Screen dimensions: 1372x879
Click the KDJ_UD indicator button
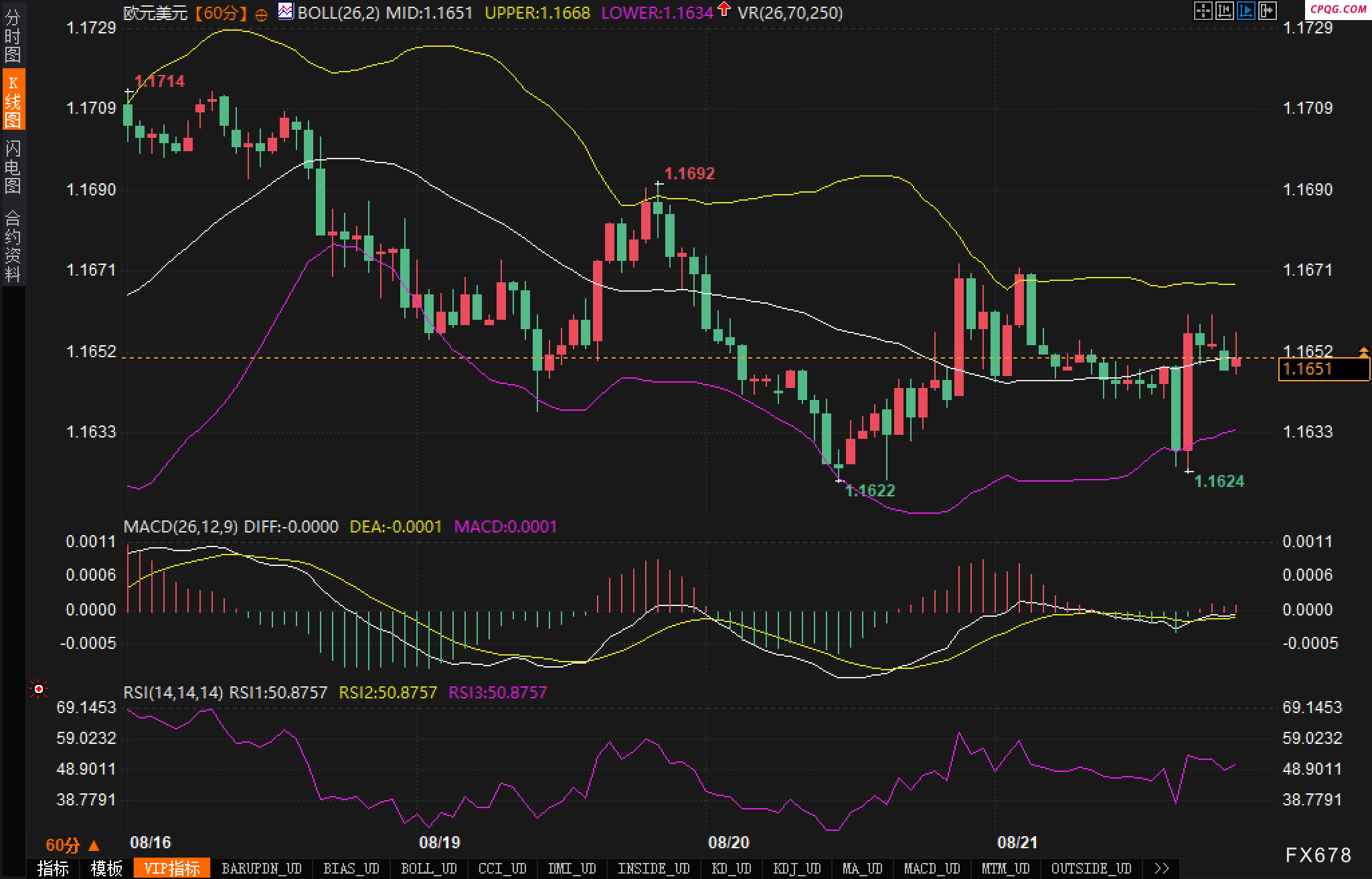pos(797,868)
